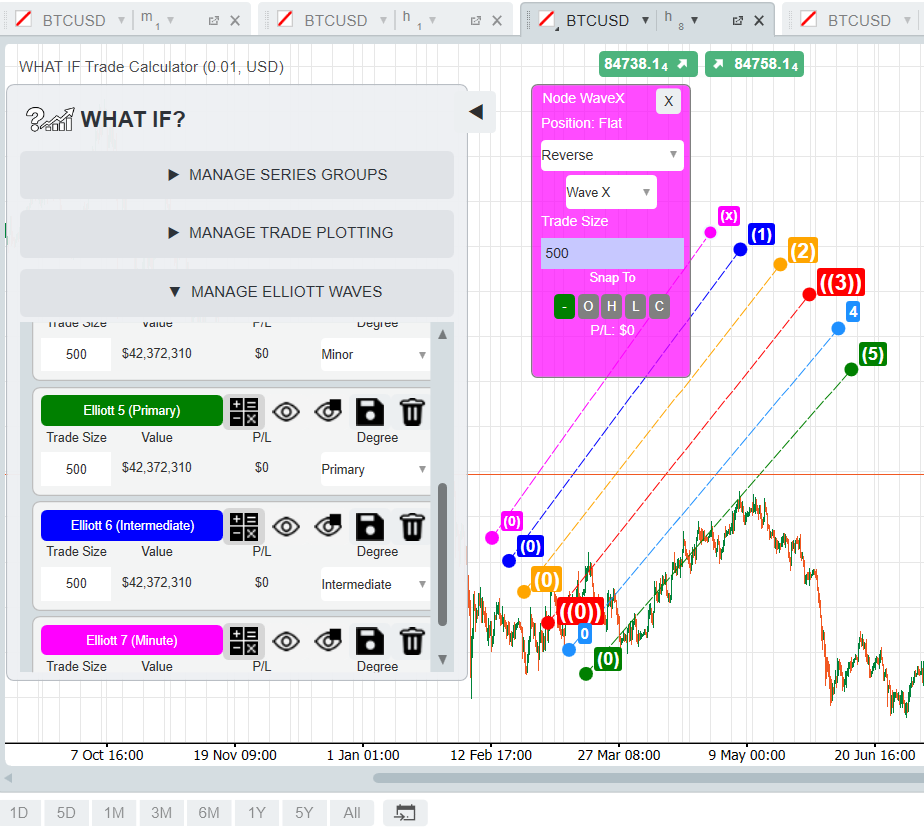
Task: Open calculator icon for Elliott 5 (Primary)
Action: [x=244, y=411]
